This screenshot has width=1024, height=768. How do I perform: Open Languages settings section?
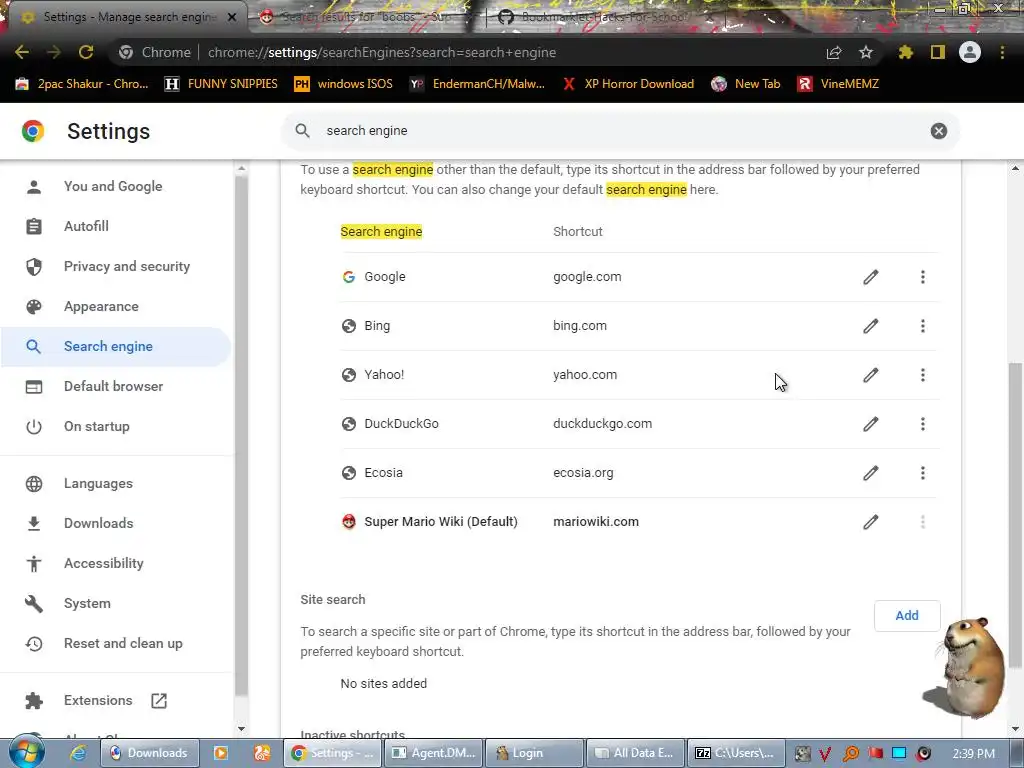(x=98, y=483)
